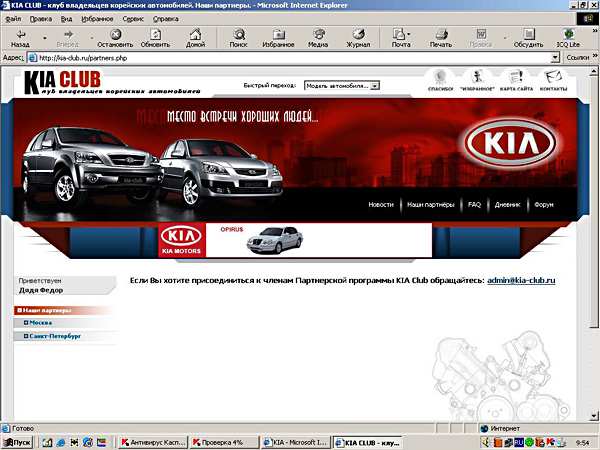Open the Сервис menu
The width and height of the screenshot is (600, 450).
pyautogui.click(x=137, y=18)
